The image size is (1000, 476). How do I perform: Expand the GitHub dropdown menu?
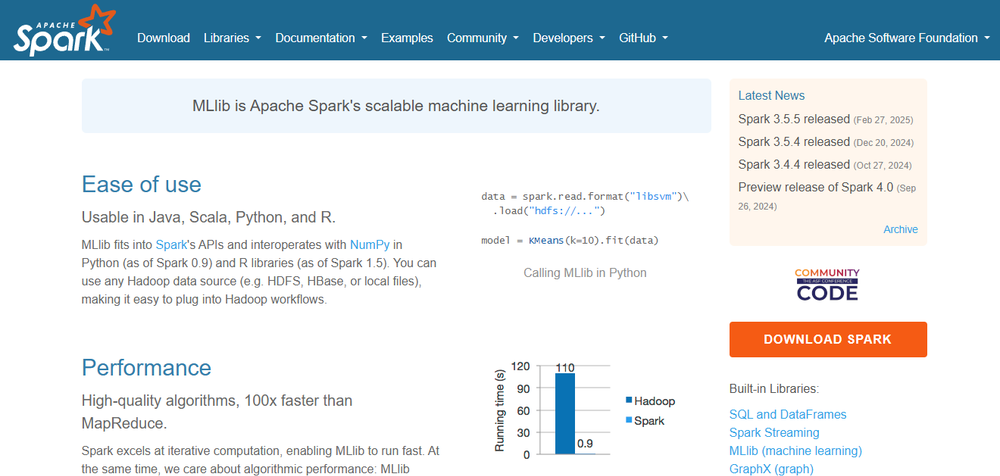[x=643, y=38]
